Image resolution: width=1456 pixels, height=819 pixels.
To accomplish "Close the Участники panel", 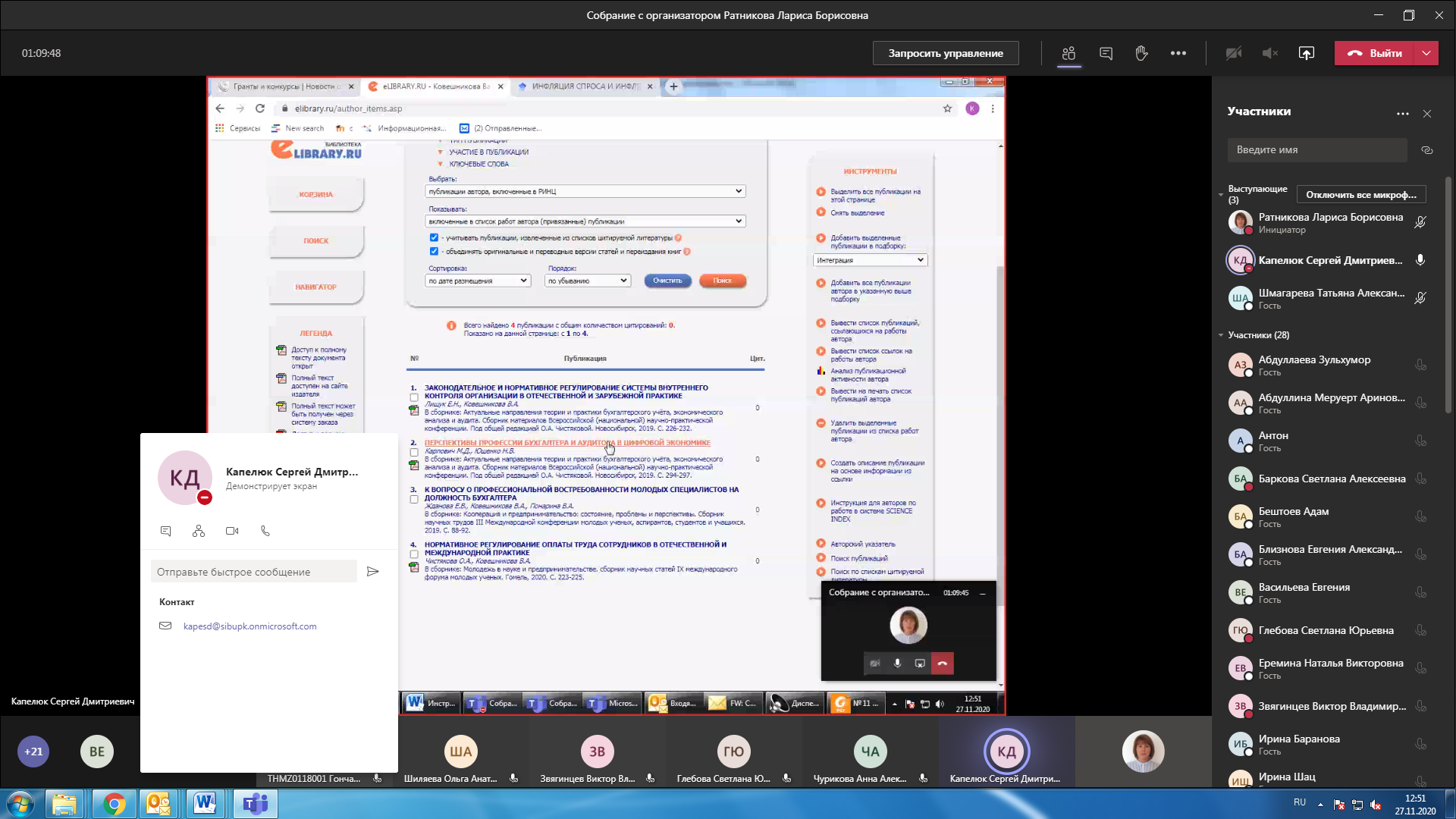I will tap(1427, 114).
